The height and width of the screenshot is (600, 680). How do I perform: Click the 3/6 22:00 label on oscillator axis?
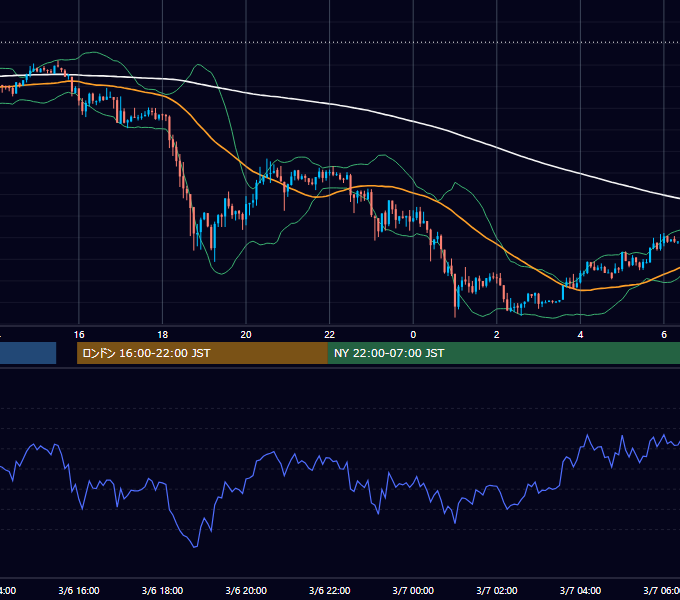coord(330,590)
